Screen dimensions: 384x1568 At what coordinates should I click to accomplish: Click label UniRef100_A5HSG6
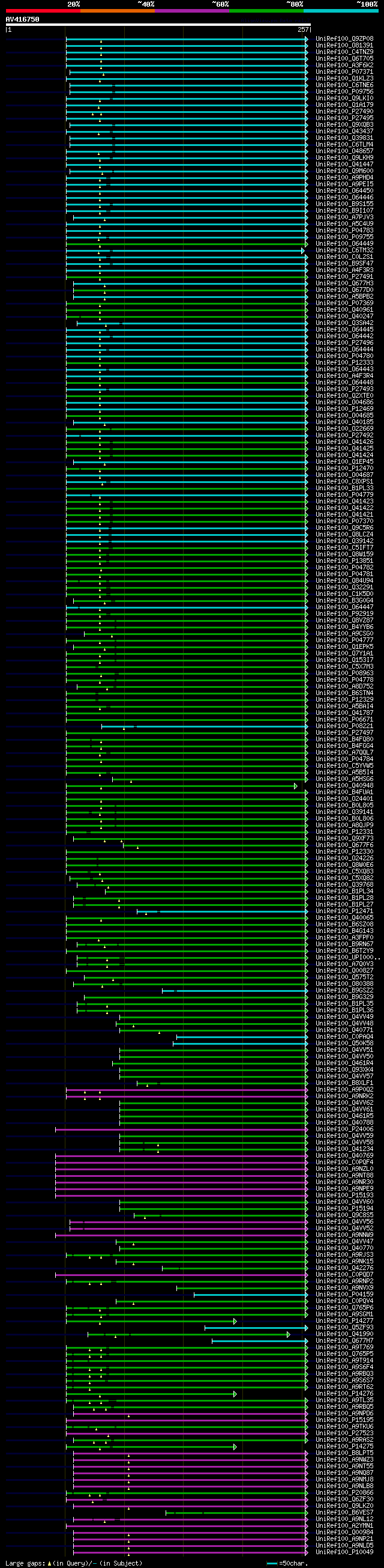coord(344,779)
